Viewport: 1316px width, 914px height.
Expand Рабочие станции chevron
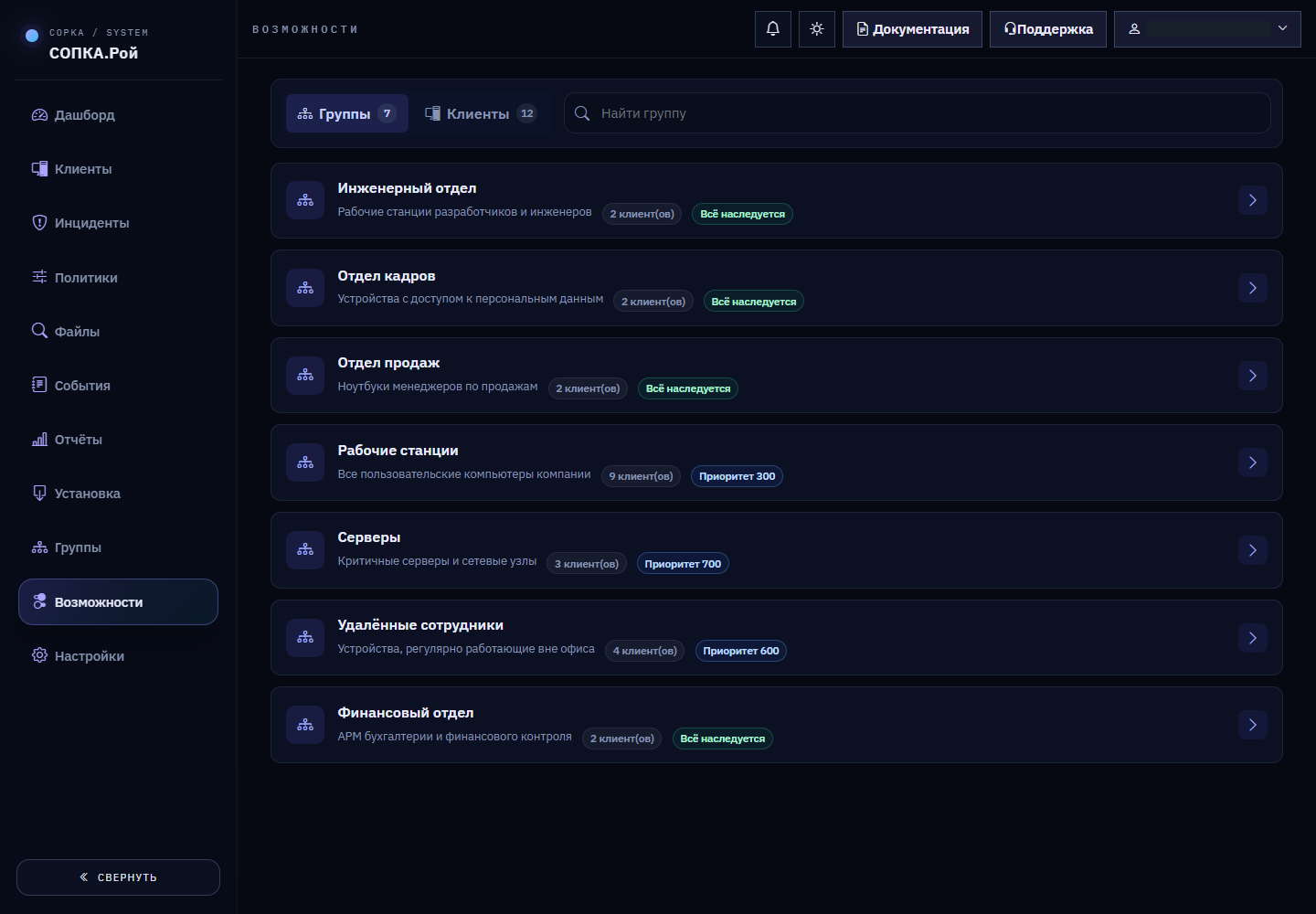click(x=1253, y=462)
